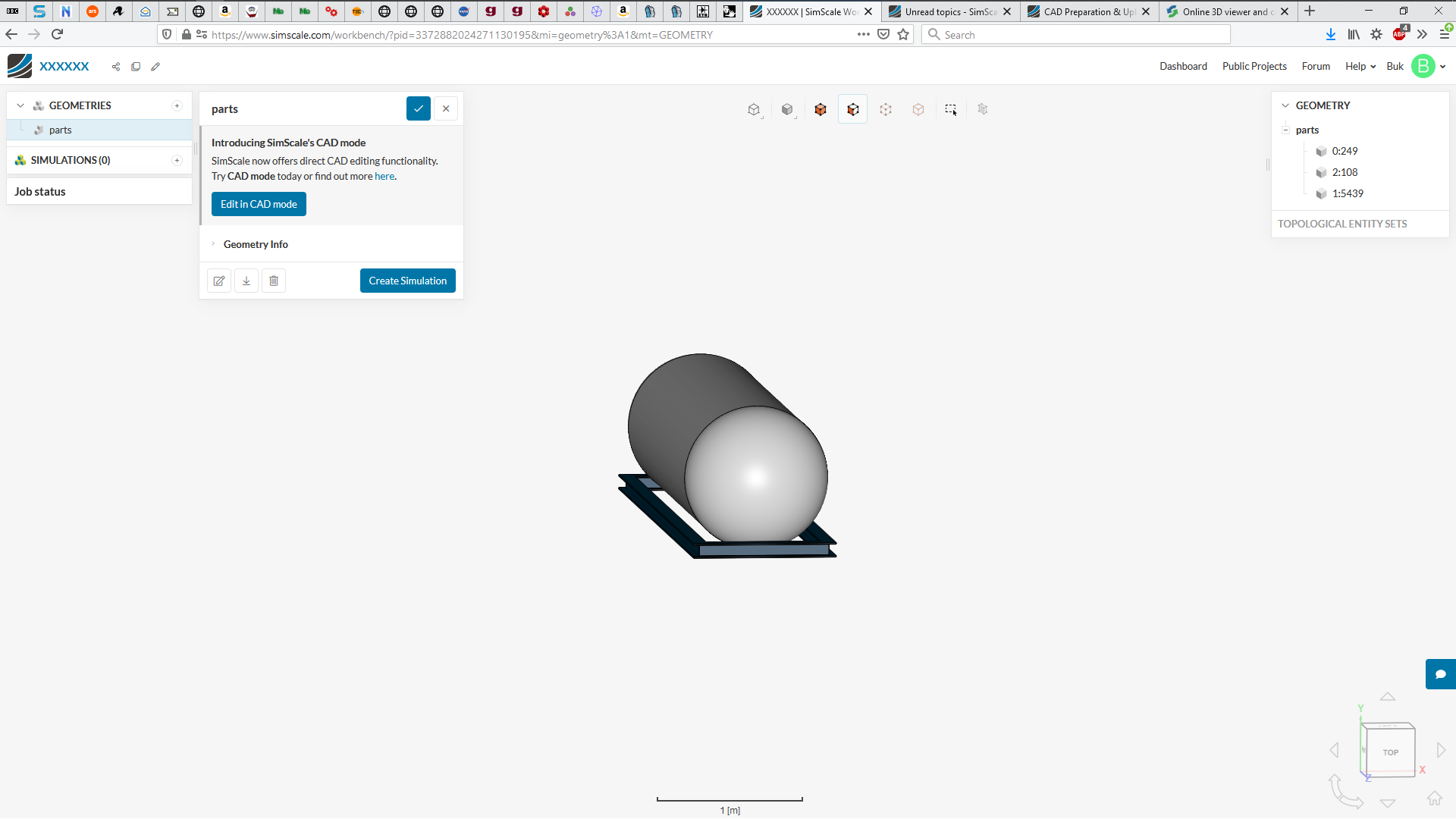This screenshot has width=1456, height=819.
Task: Click the Create Simulation button
Action: pos(407,281)
